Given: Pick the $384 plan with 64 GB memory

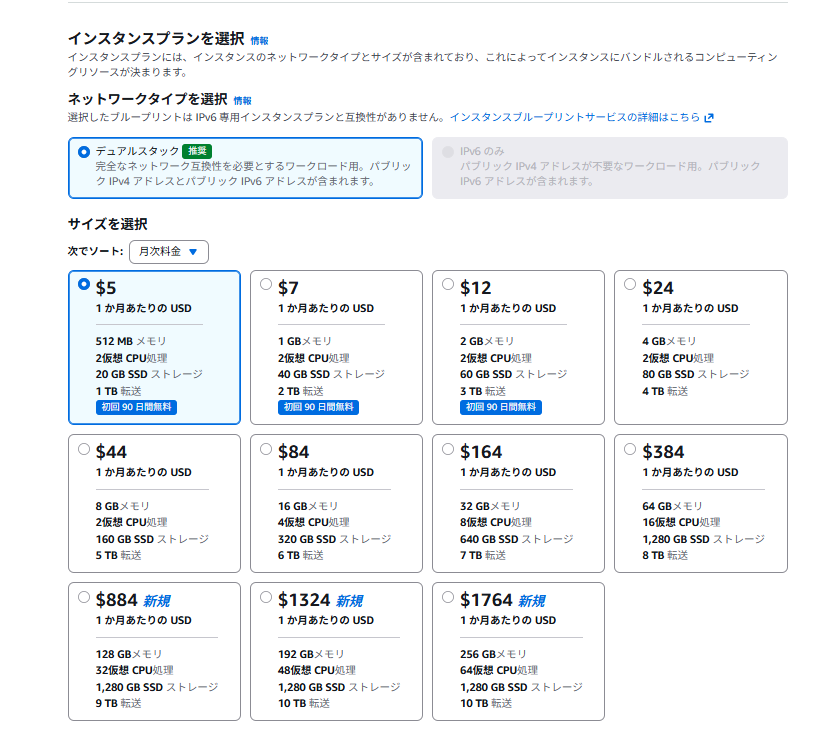Looking at the screenshot, I should (630, 448).
